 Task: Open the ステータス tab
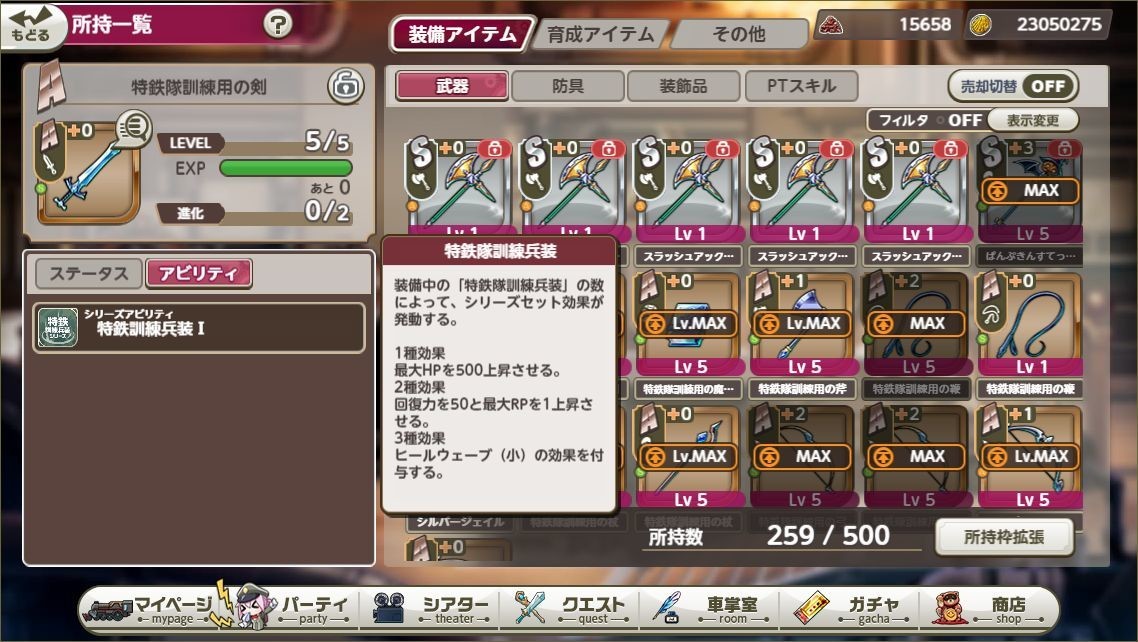89,273
